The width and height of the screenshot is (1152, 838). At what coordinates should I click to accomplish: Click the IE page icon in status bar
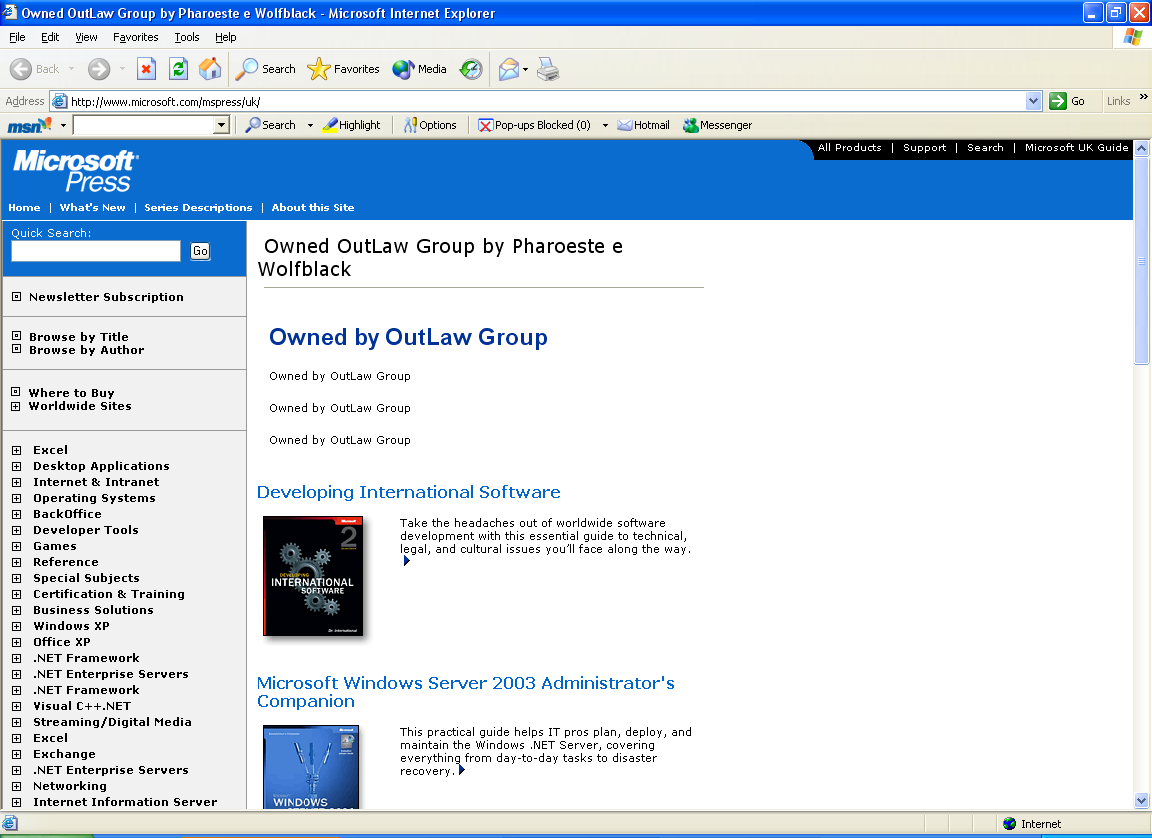point(10,823)
